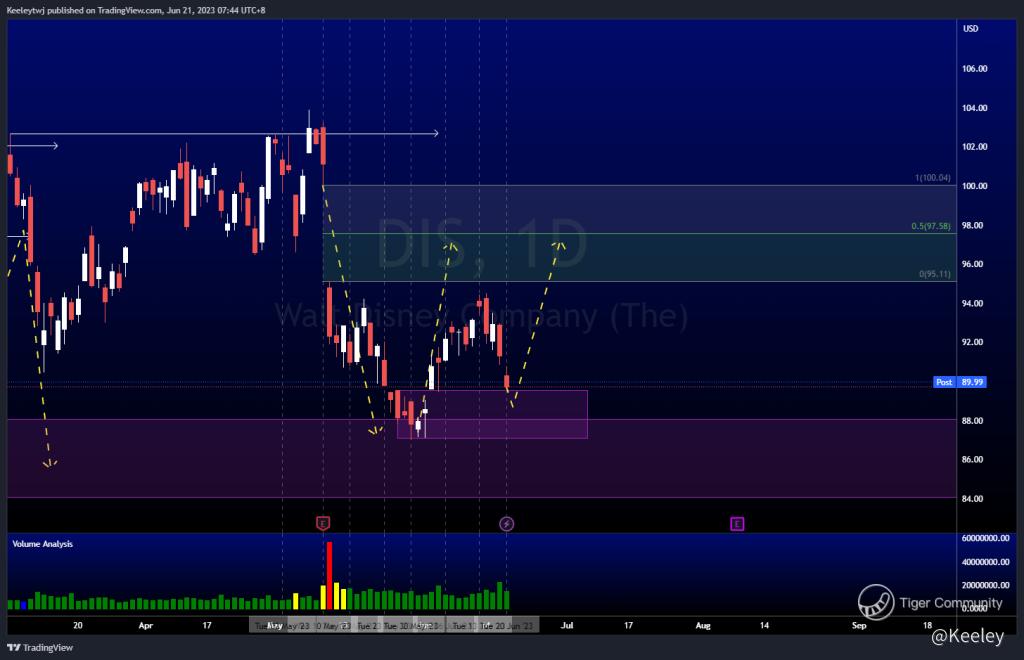The image size is (1024, 660).
Task: Click the lightning bolt event marker
Action: 507,524
